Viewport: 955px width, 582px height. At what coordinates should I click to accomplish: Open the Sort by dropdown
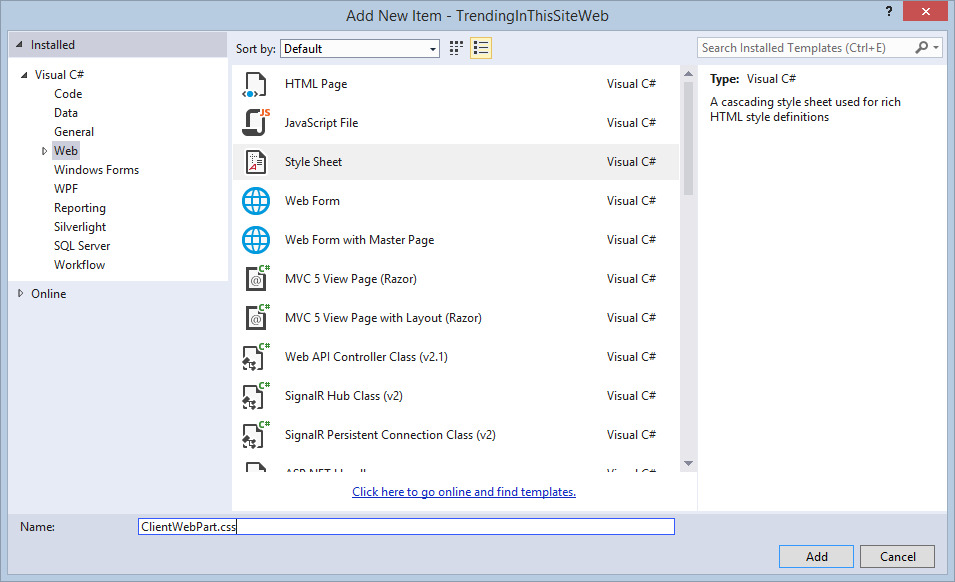coord(360,49)
